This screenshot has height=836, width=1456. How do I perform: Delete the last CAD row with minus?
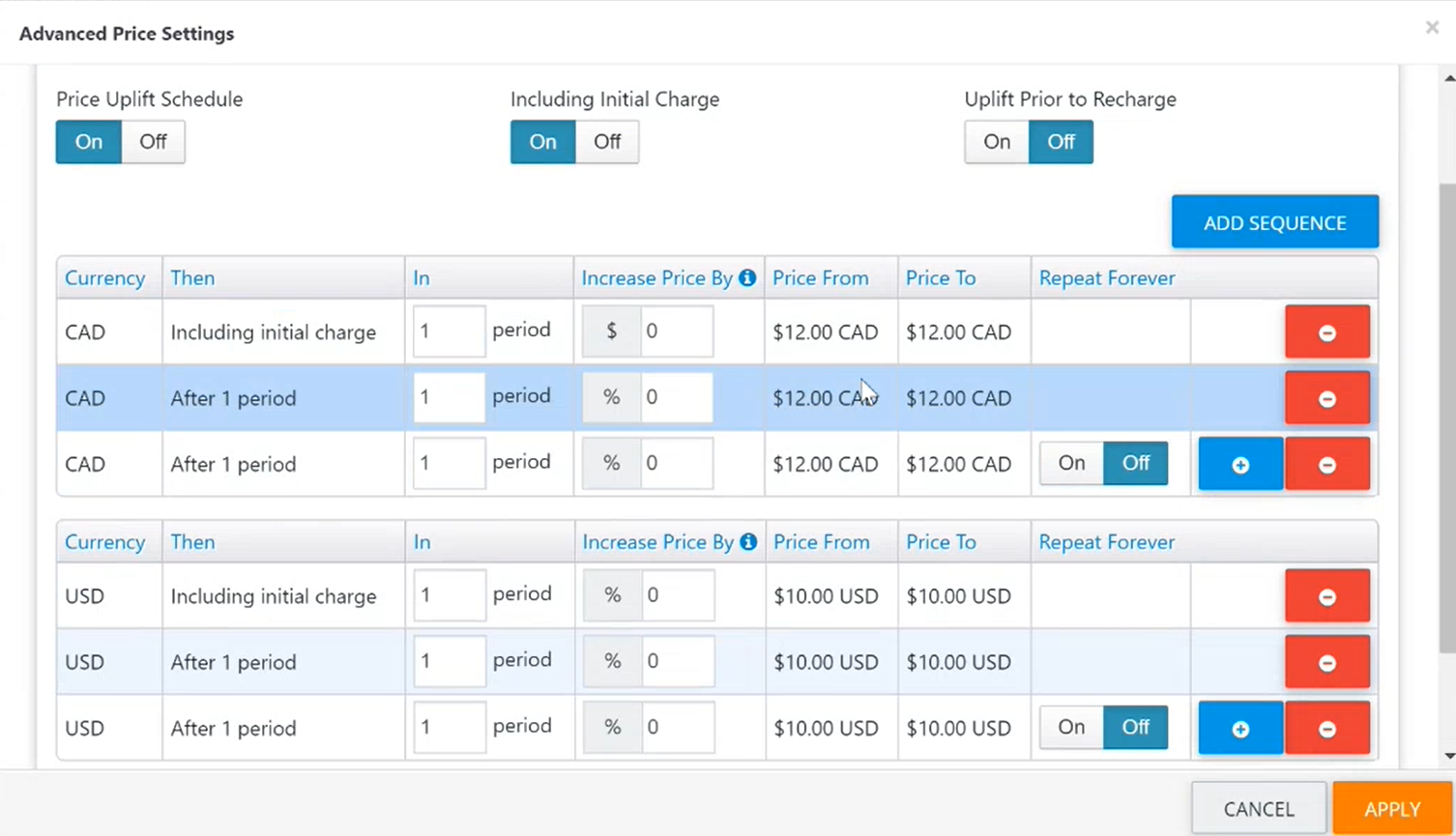(1326, 464)
